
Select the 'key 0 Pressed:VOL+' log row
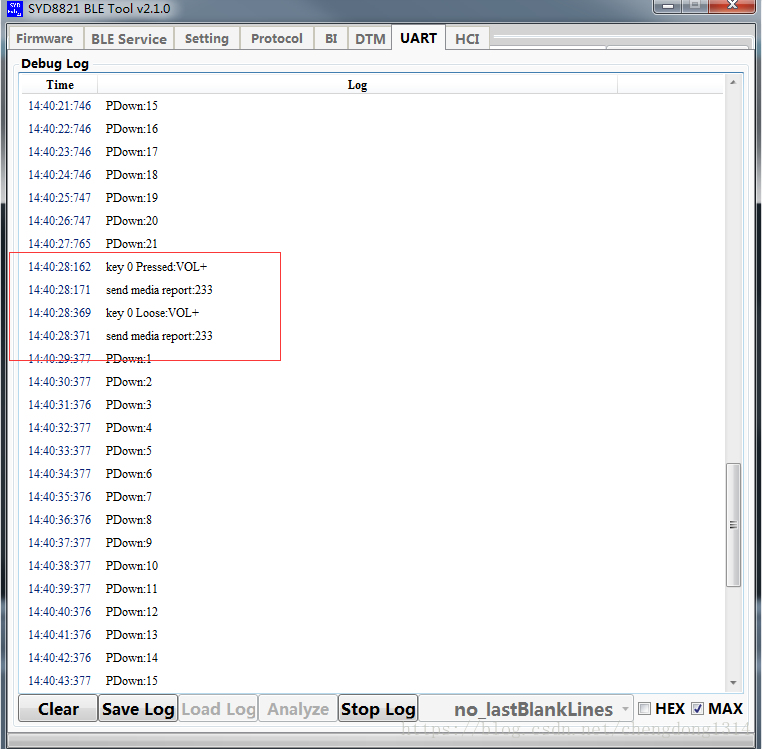click(x=372, y=266)
